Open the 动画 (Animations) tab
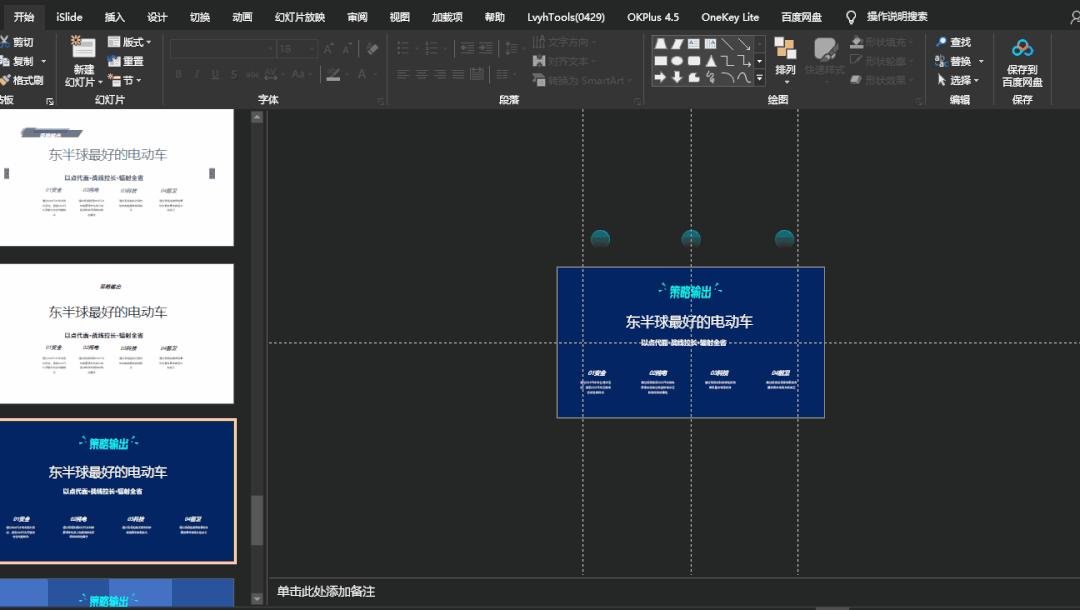This screenshot has width=1080, height=610. (x=242, y=17)
